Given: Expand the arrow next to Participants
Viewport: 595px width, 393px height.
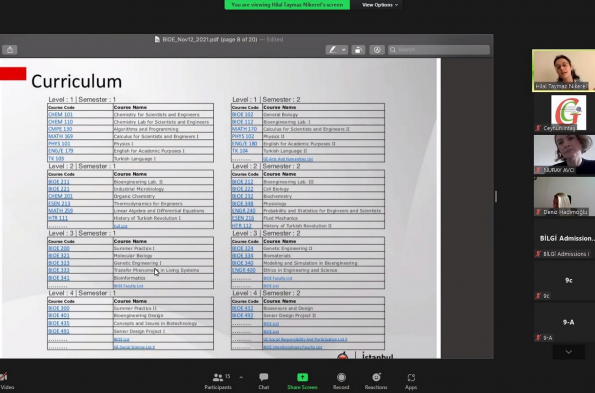Looking at the screenshot, I should point(241,377).
